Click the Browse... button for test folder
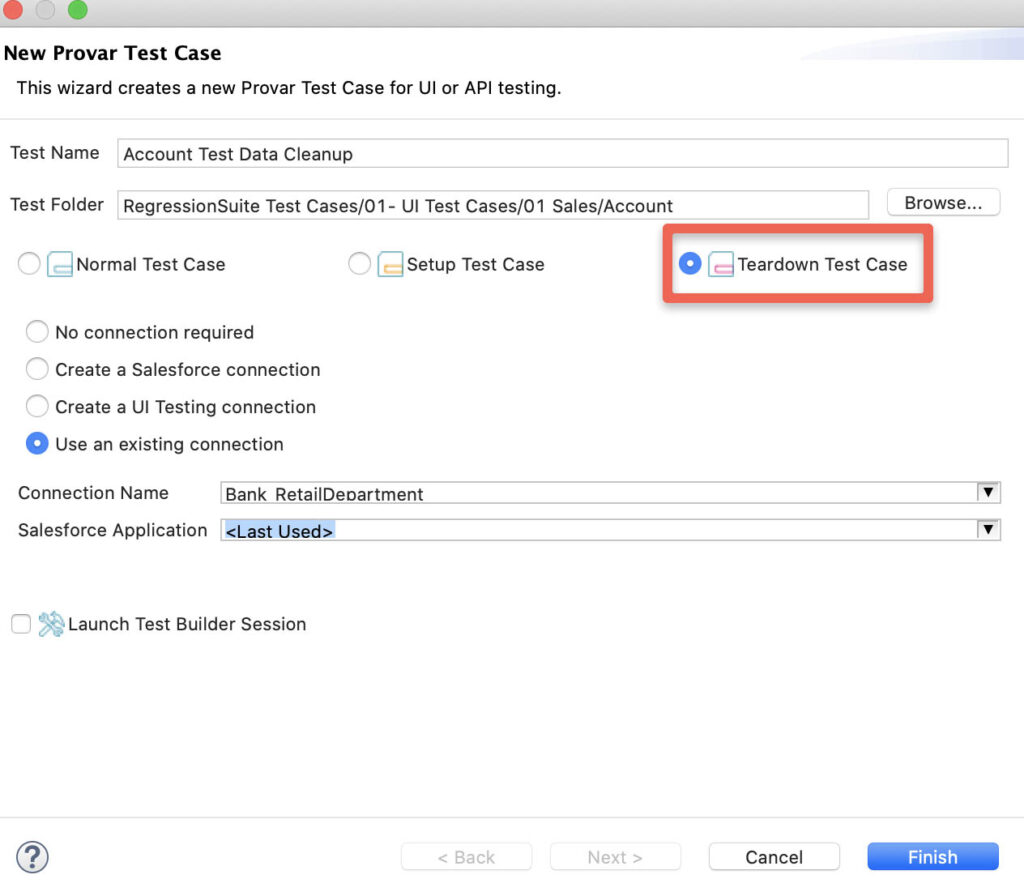 click(943, 202)
